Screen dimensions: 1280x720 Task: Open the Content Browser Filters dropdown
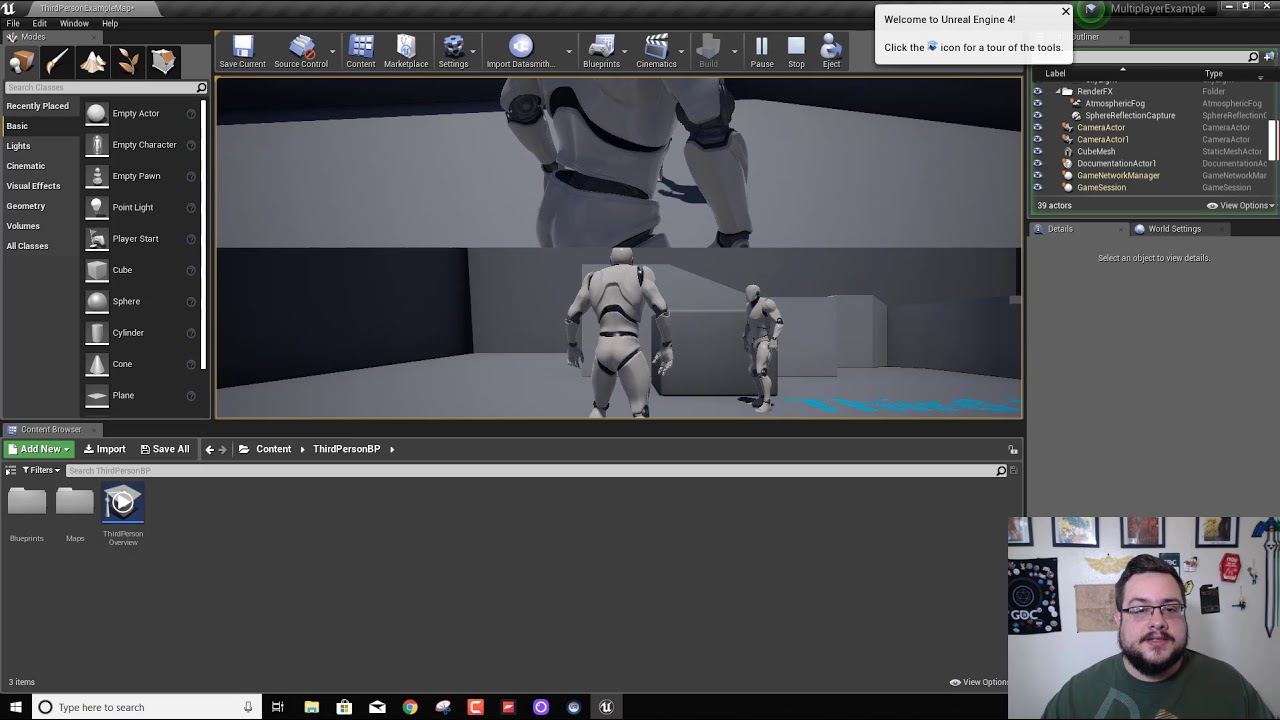pyautogui.click(x=41, y=470)
